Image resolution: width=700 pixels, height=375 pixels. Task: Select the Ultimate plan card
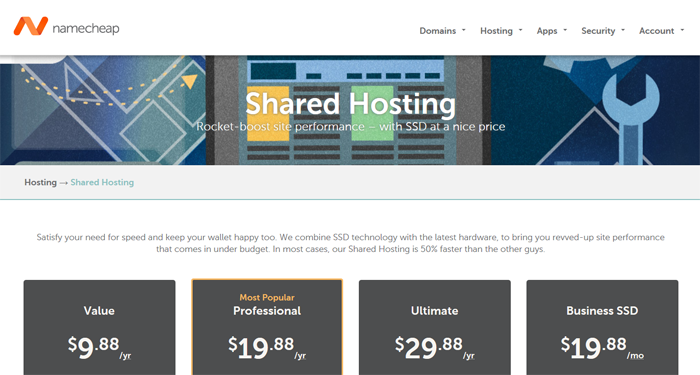pos(435,327)
